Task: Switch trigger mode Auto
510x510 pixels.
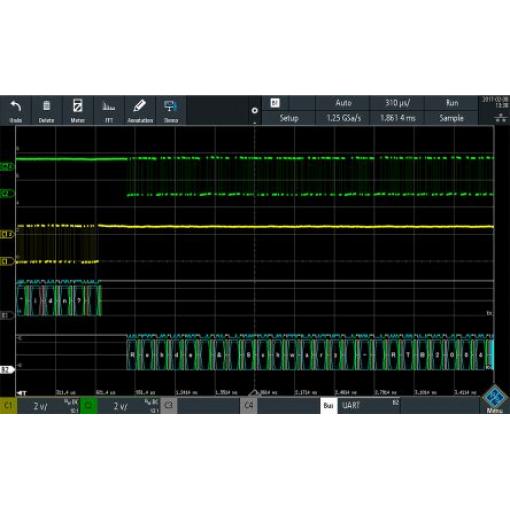Action: tap(343, 103)
